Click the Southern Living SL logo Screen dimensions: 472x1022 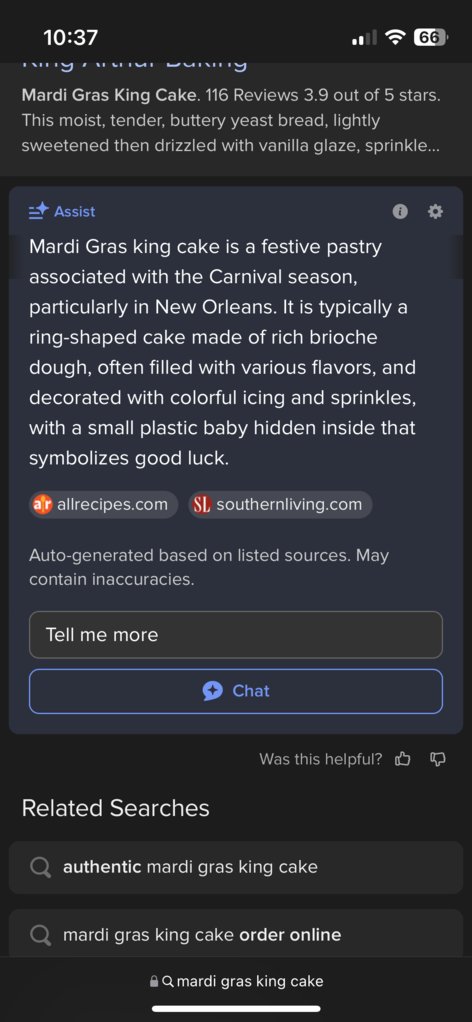(x=201, y=504)
